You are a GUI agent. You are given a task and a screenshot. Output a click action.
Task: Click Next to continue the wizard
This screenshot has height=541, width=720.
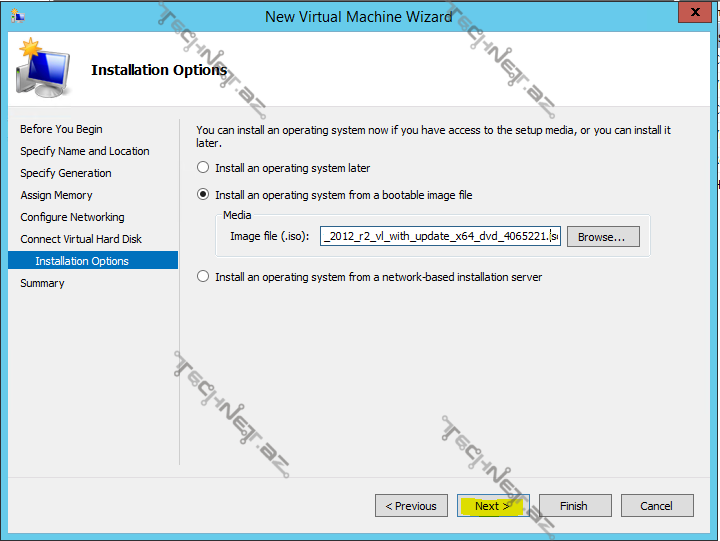(x=493, y=506)
